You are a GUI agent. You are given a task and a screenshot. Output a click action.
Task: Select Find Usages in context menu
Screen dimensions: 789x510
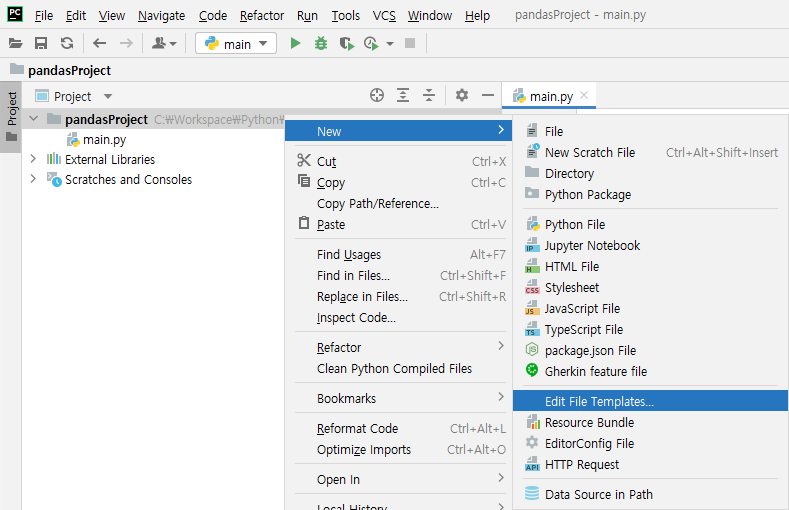tap(401, 254)
